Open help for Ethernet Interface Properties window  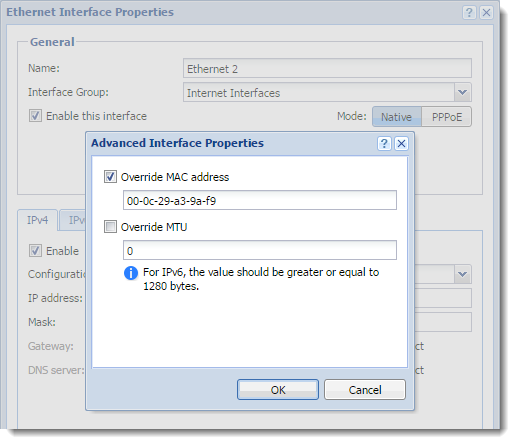[x=469, y=13]
